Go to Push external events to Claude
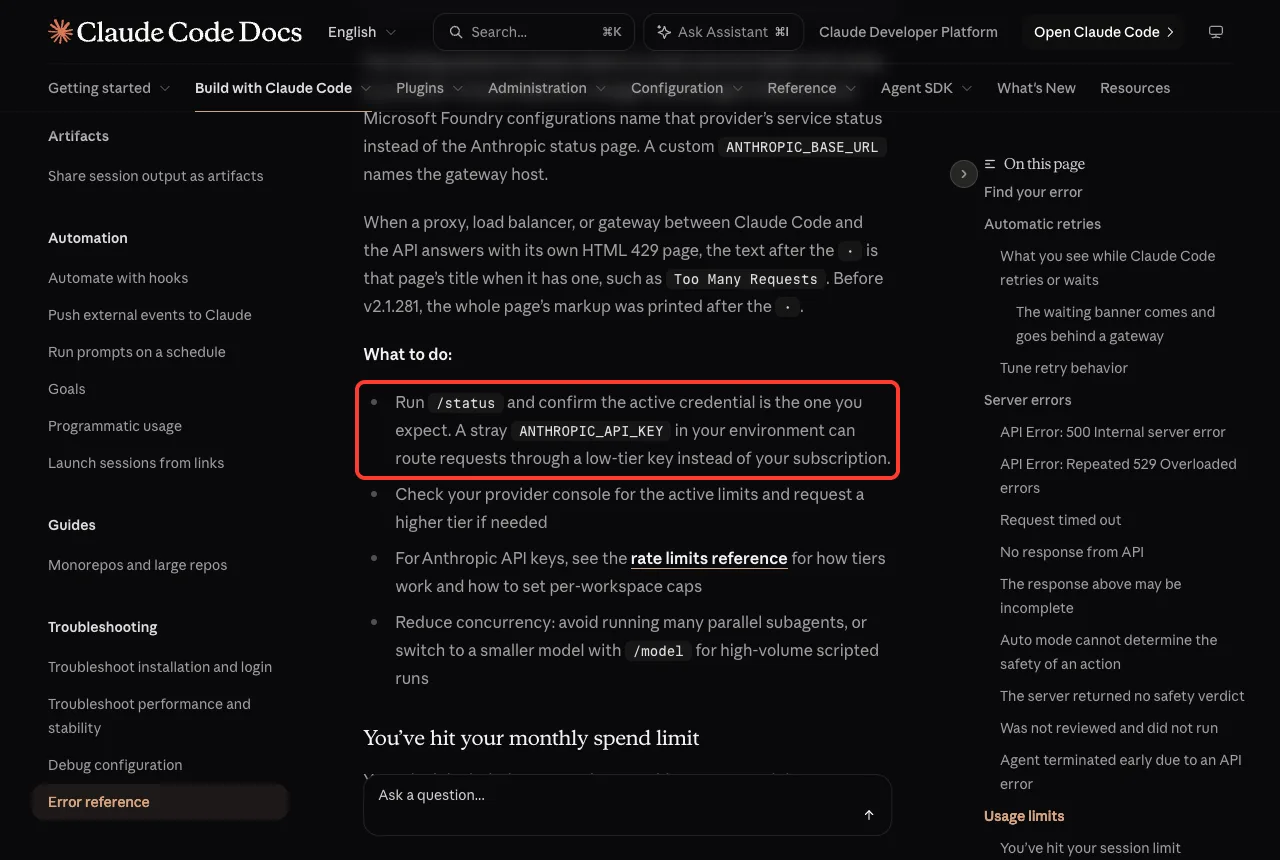 click(150, 315)
